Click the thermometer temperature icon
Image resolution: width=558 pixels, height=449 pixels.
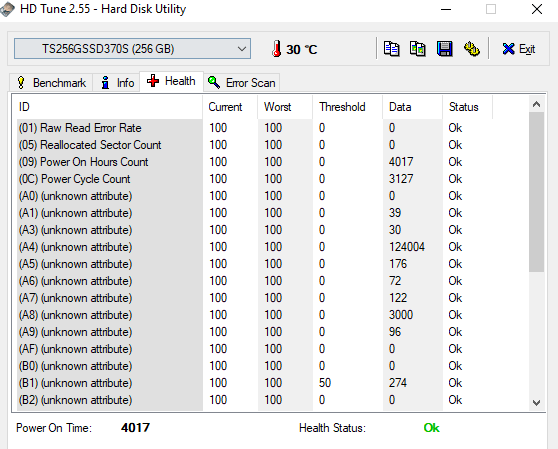[277, 49]
